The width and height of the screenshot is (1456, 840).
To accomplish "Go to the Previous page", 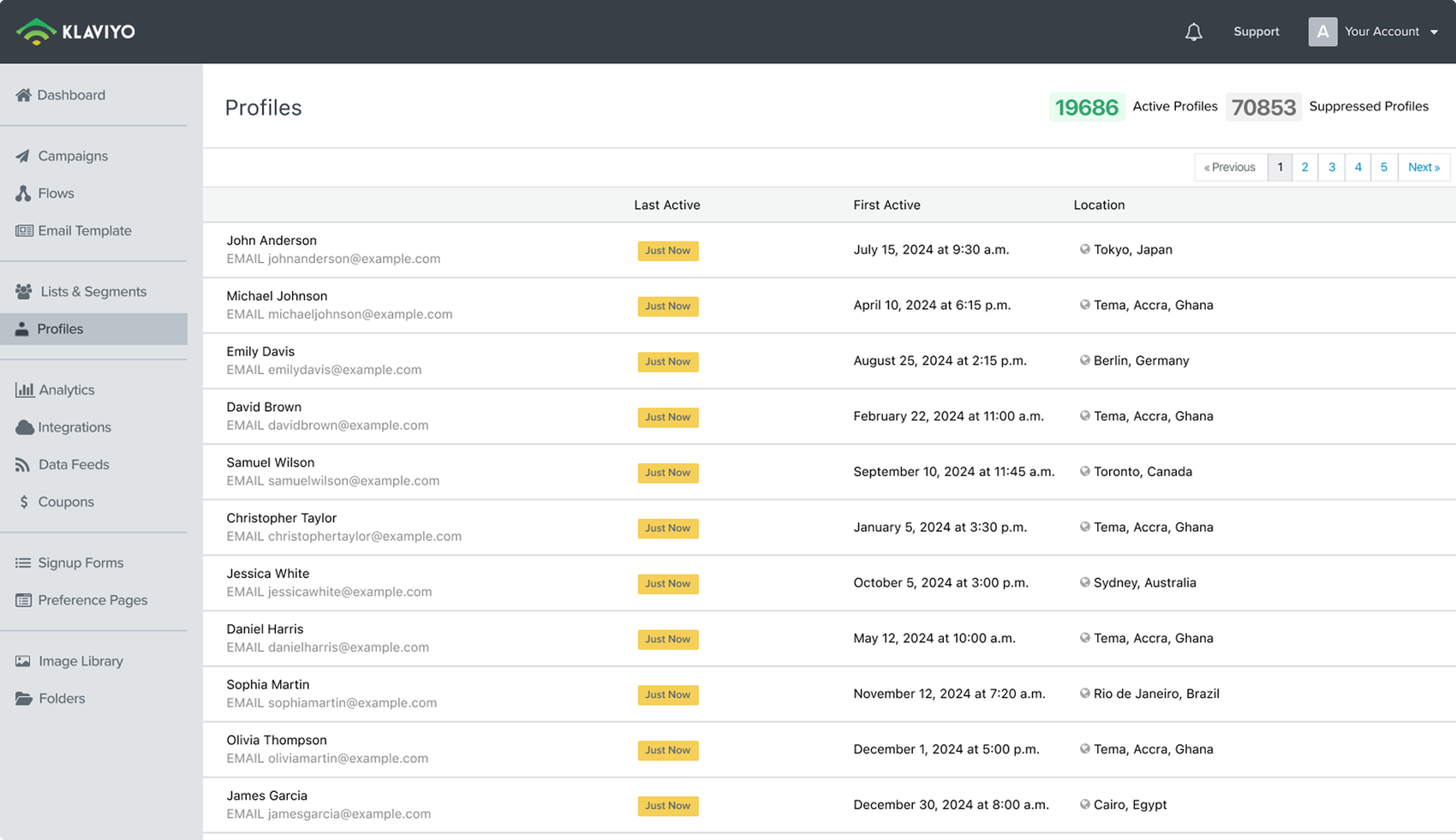I will click(x=1230, y=167).
